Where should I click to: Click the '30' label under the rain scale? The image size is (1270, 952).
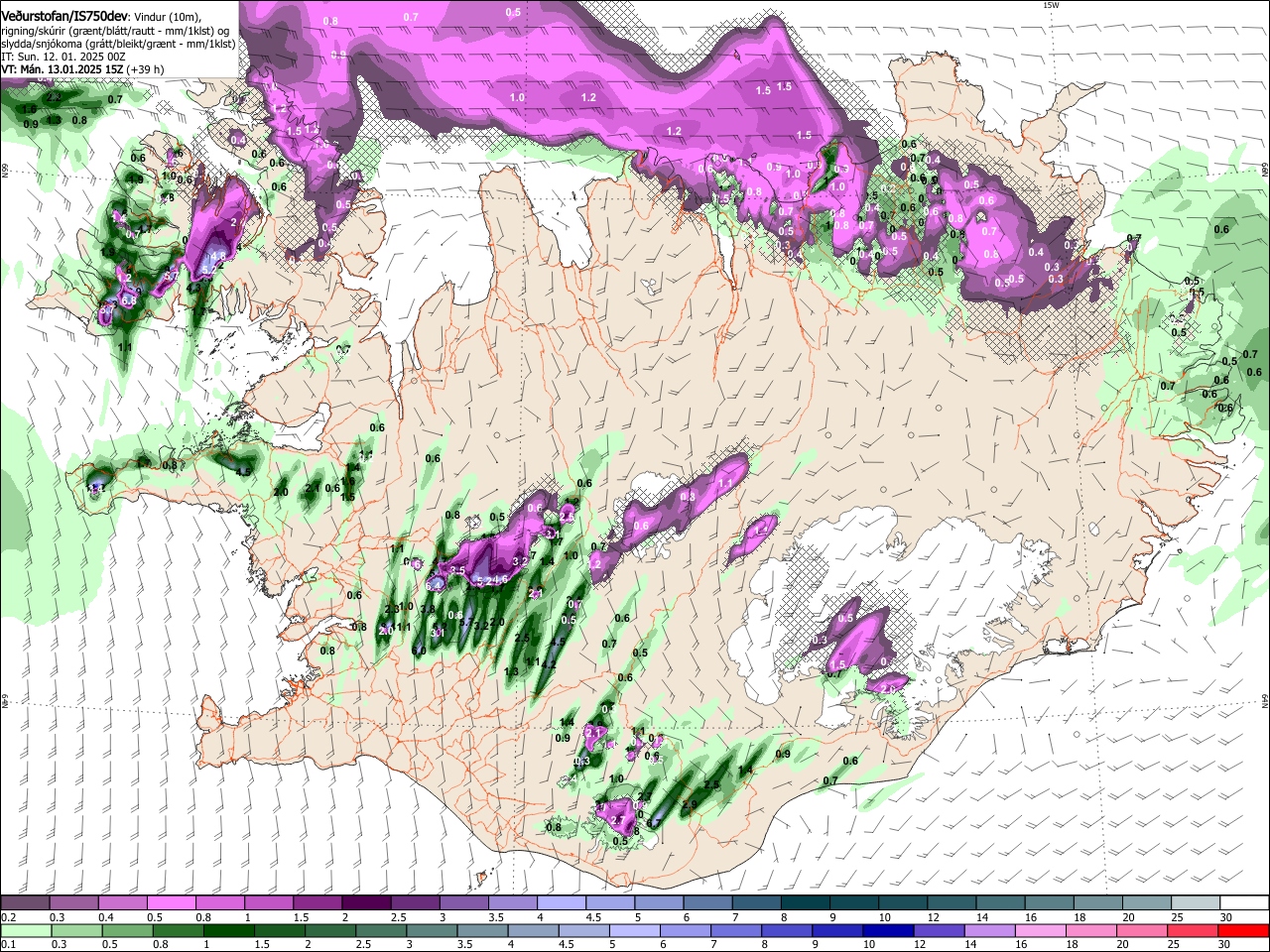pos(1223,944)
